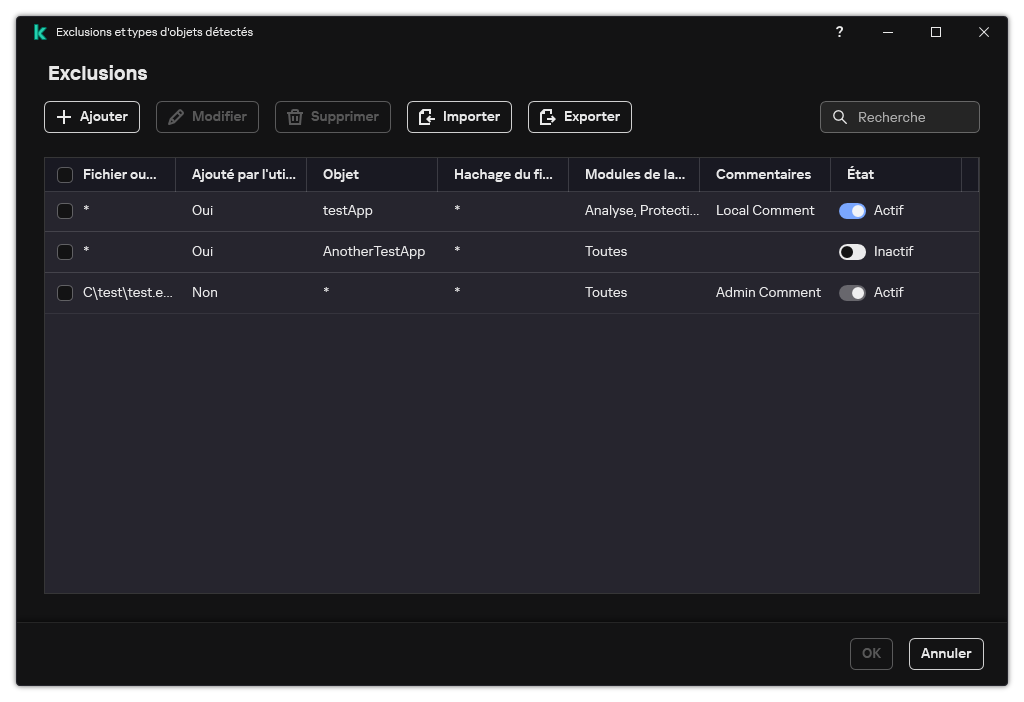Check the box for the AnotherTestApp row
The width and height of the screenshot is (1024, 702).
point(65,252)
